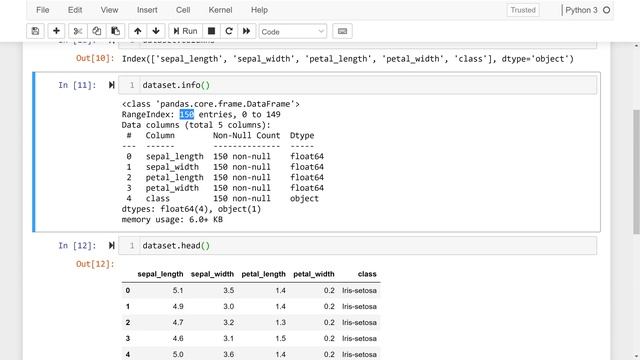Save notebook with the floppy disk icon

tap(36, 31)
